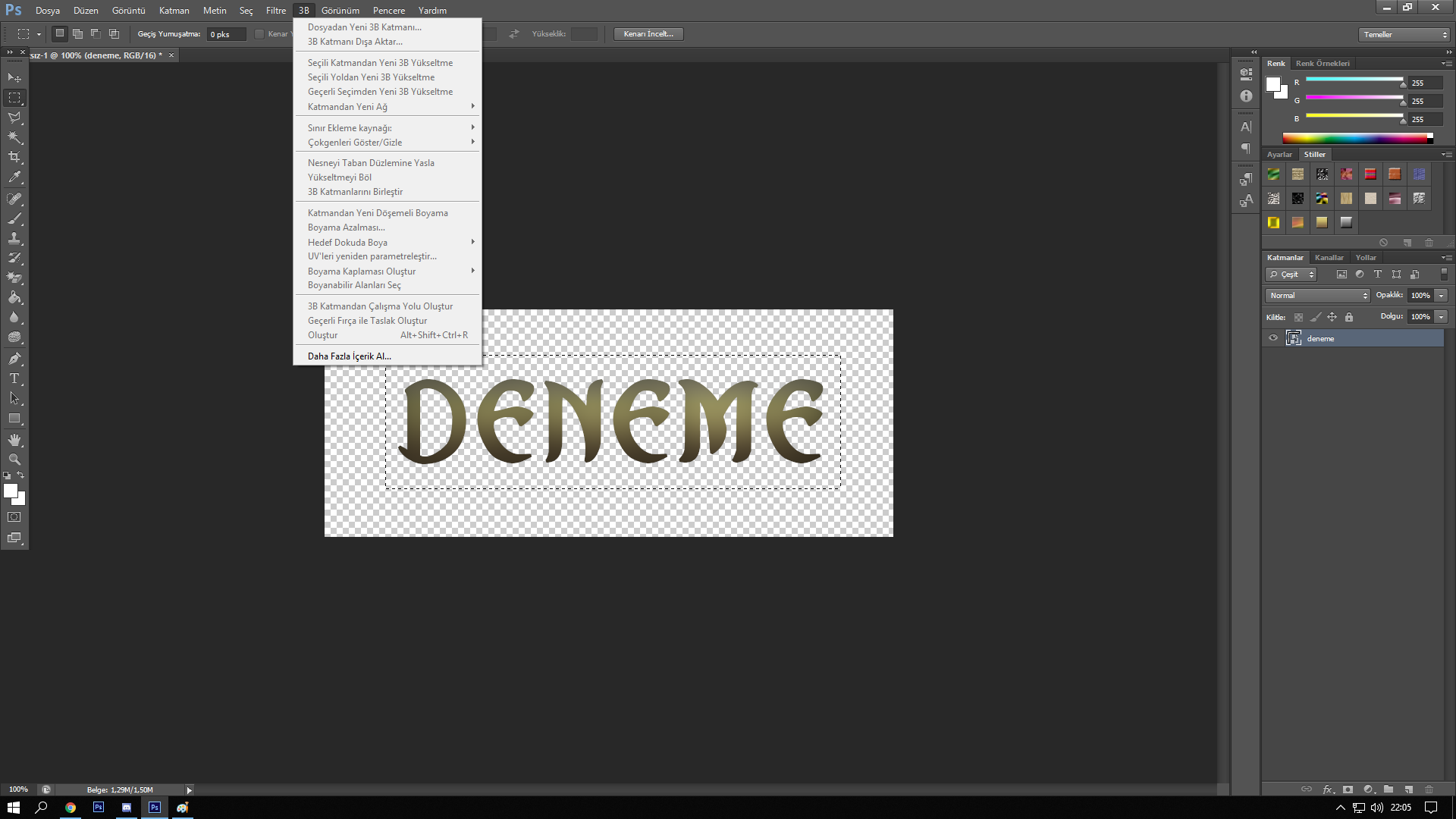
Task: Select the Magic Wand tool
Action: coord(14,137)
